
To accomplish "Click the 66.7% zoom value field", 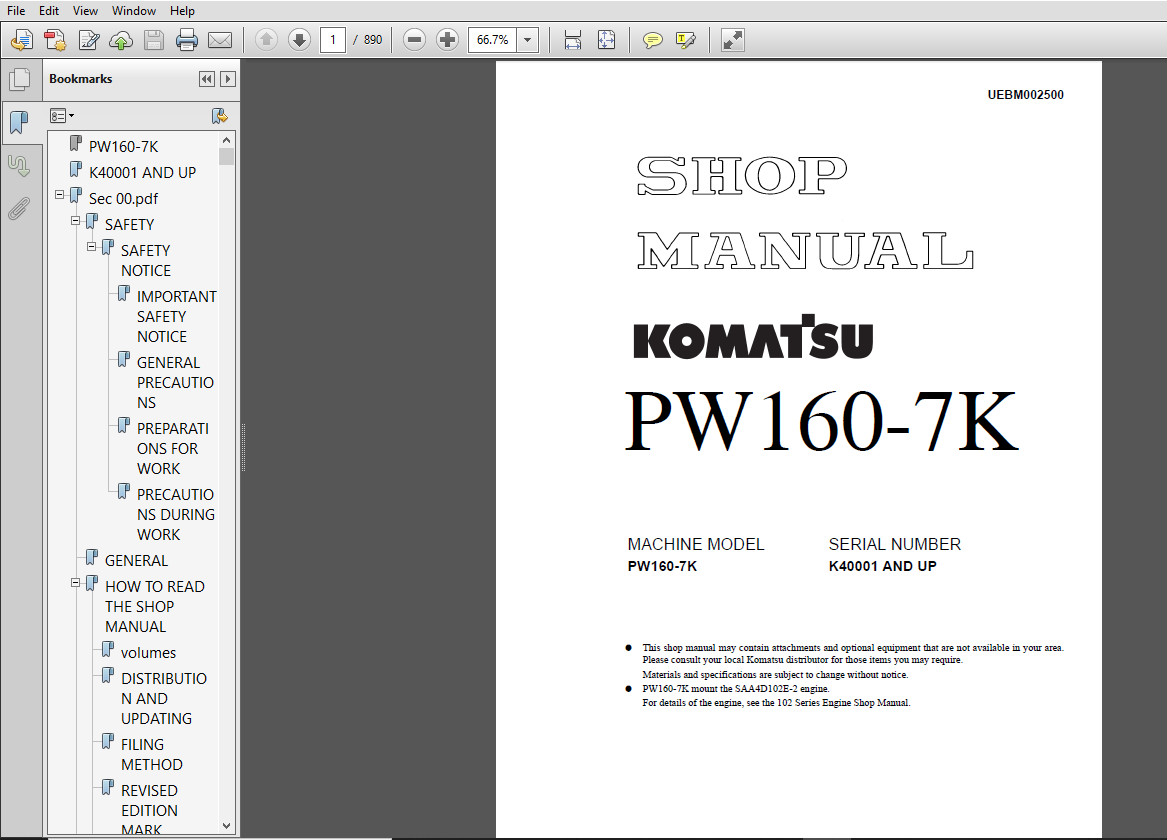I will pos(492,39).
